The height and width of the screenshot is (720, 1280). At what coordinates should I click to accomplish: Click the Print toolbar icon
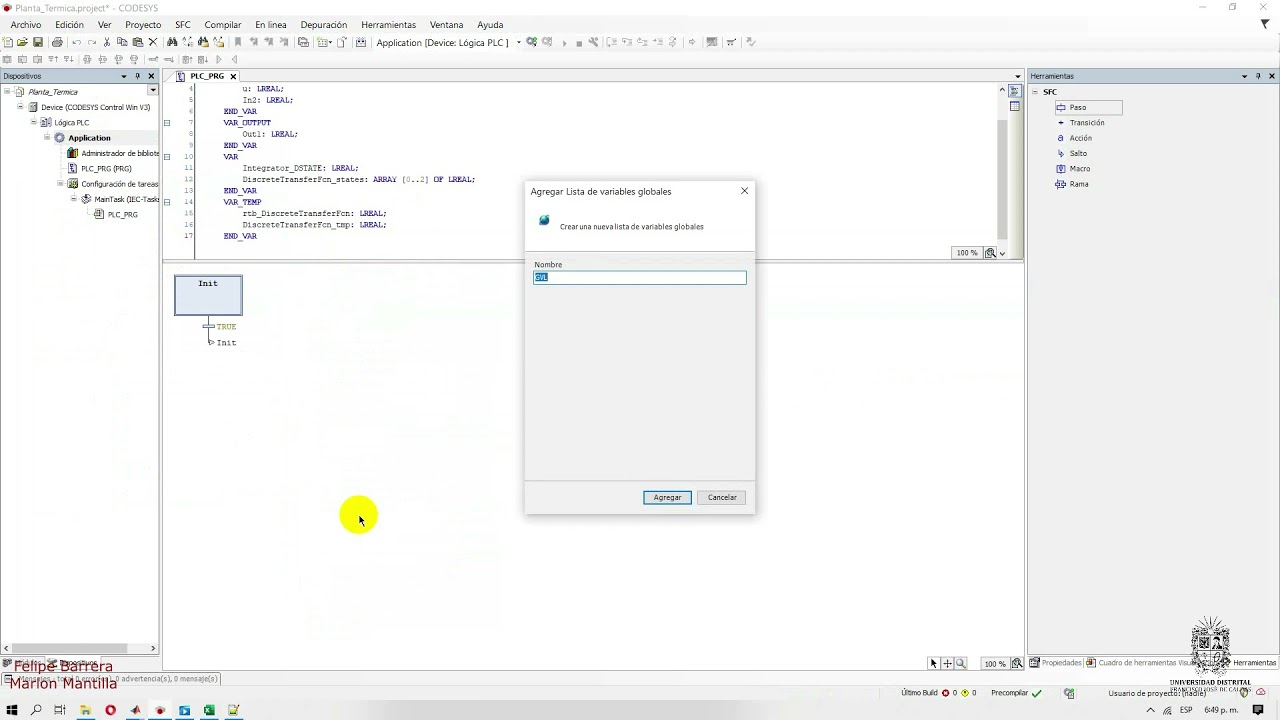pos(57,42)
